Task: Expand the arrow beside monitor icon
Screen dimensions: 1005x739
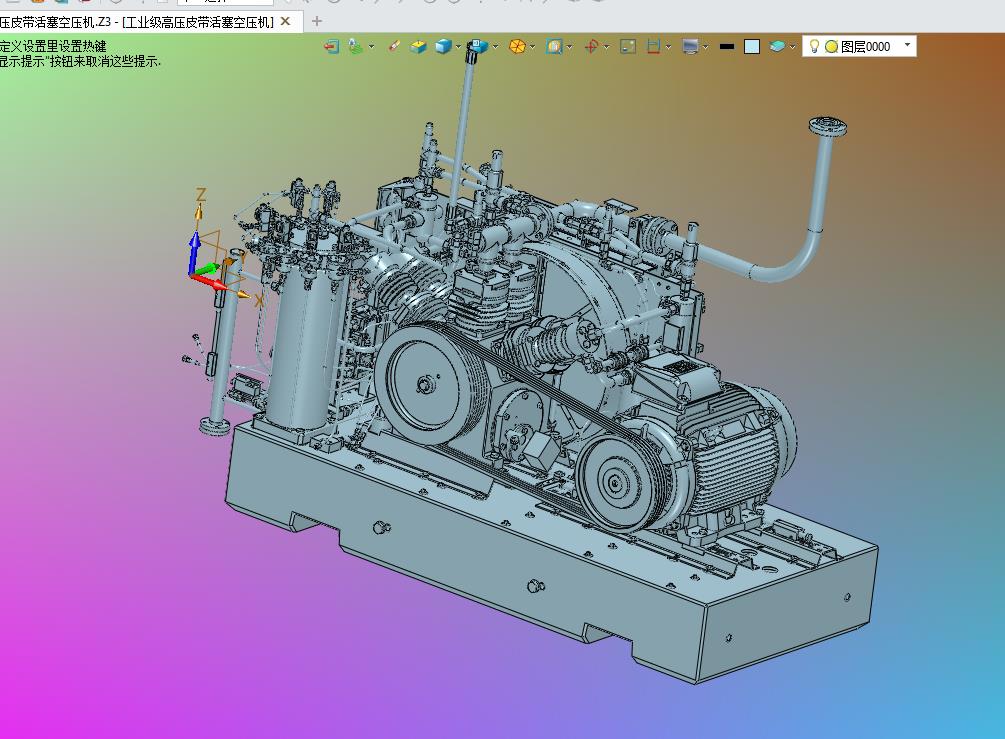Action: tap(706, 47)
